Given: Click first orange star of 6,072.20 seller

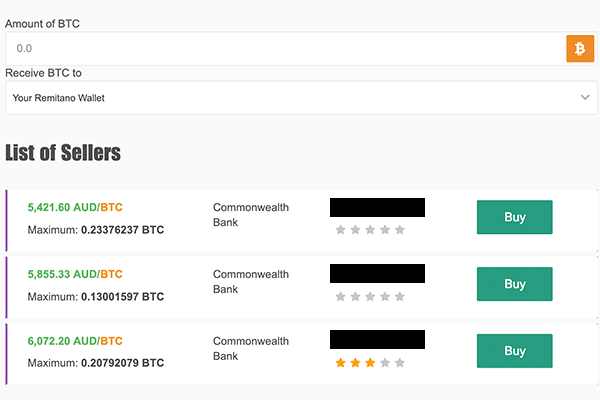Looking at the screenshot, I should pos(340,363).
